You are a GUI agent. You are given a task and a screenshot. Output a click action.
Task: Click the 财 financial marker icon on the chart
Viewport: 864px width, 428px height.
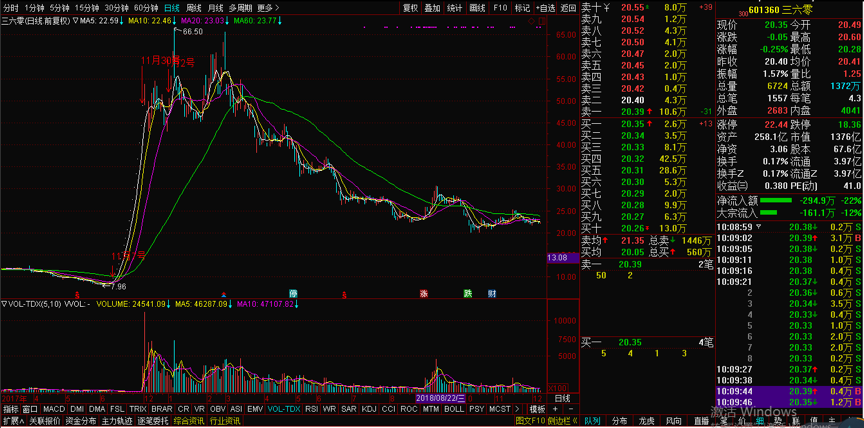493,294
